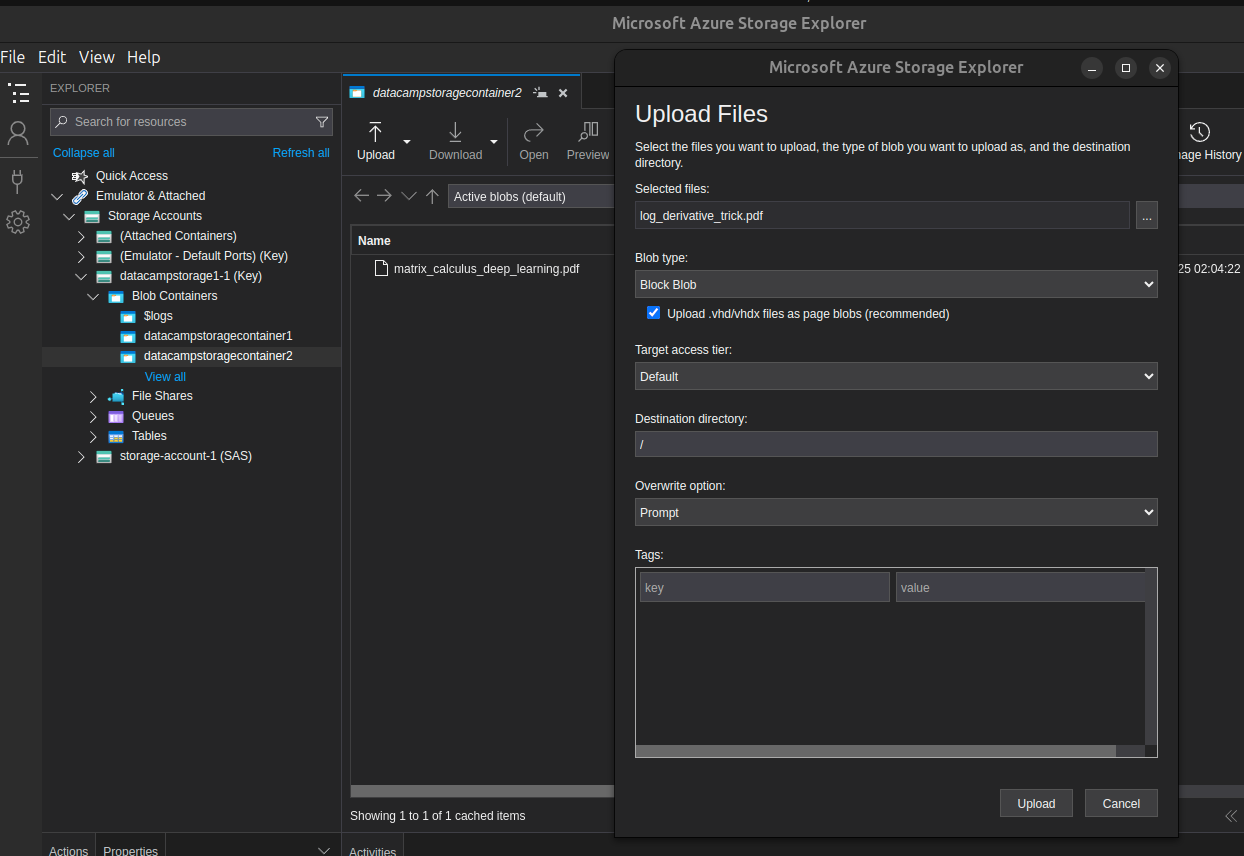Select the Upload toolbar icon

pos(375,140)
